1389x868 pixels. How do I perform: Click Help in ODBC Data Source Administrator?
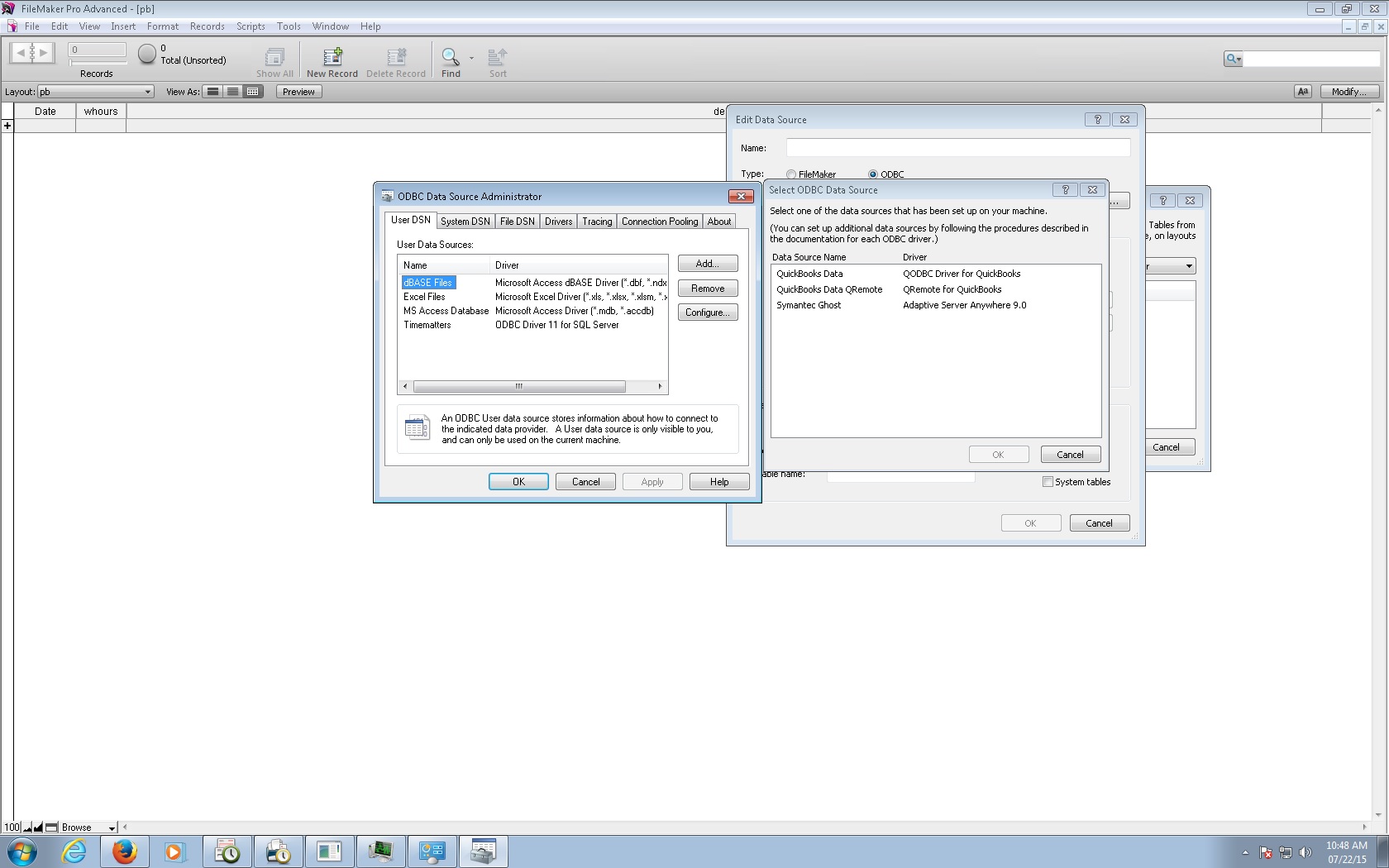(719, 482)
